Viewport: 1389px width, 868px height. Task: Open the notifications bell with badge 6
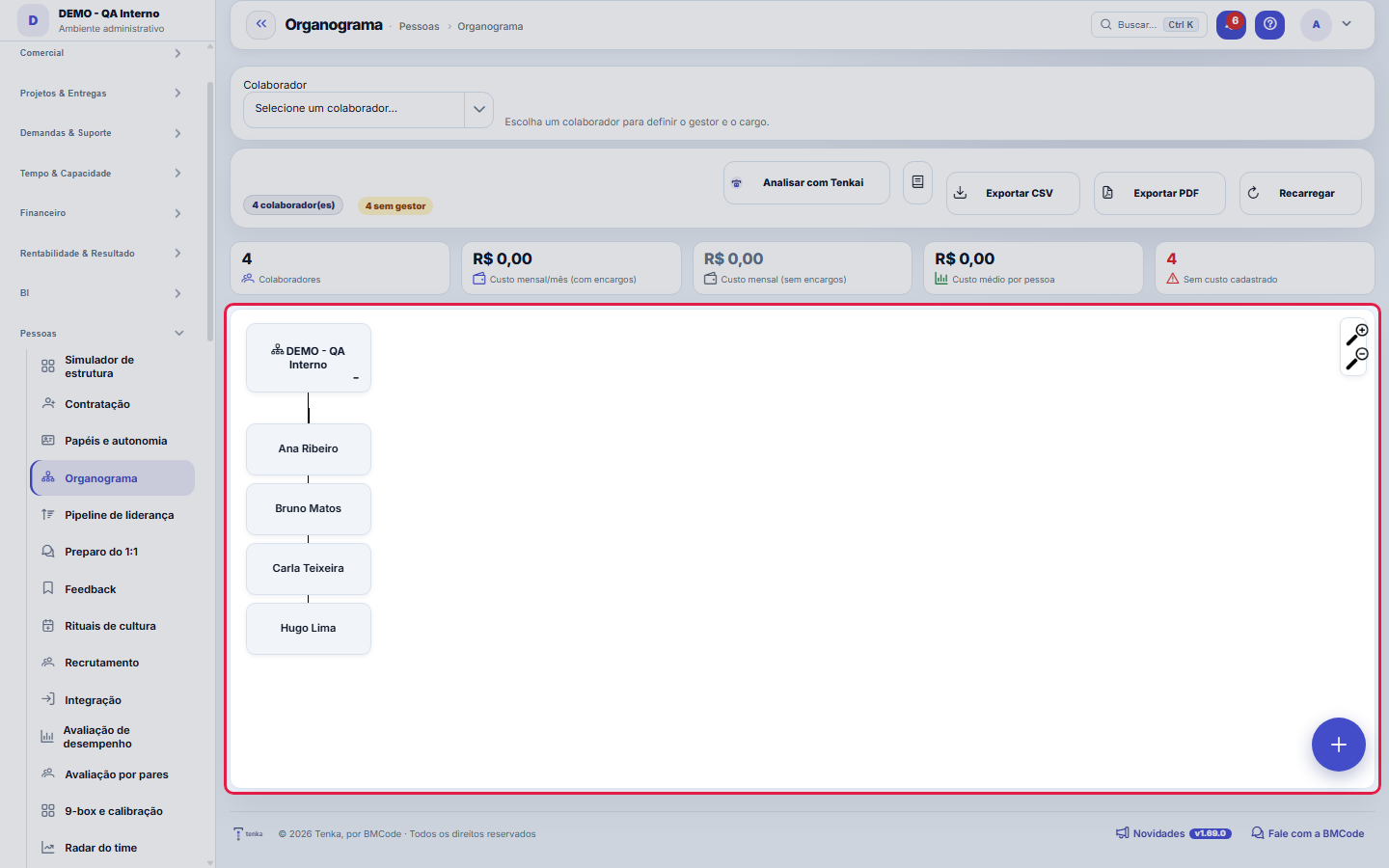pos(1231,25)
